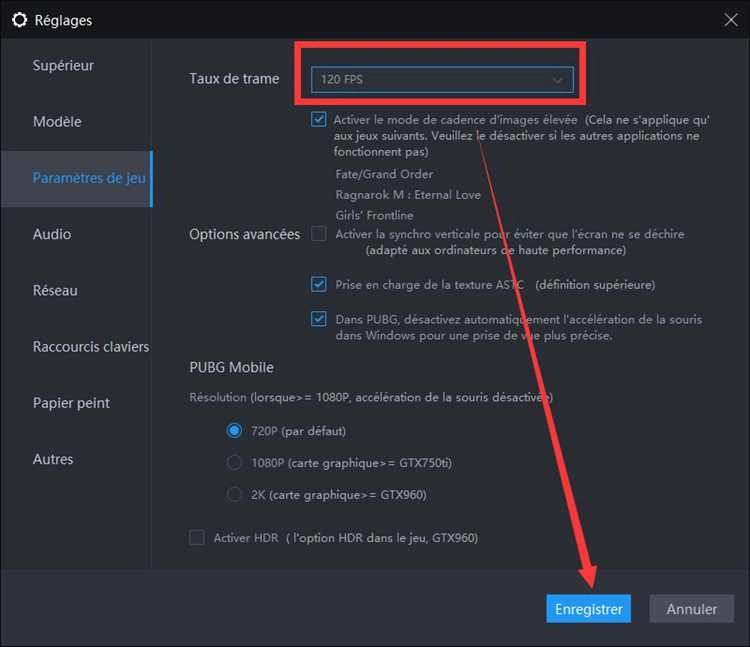Close the Réglages window
This screenshot has height=647, width=750.
pyautogui.click(x=730, y=20)
